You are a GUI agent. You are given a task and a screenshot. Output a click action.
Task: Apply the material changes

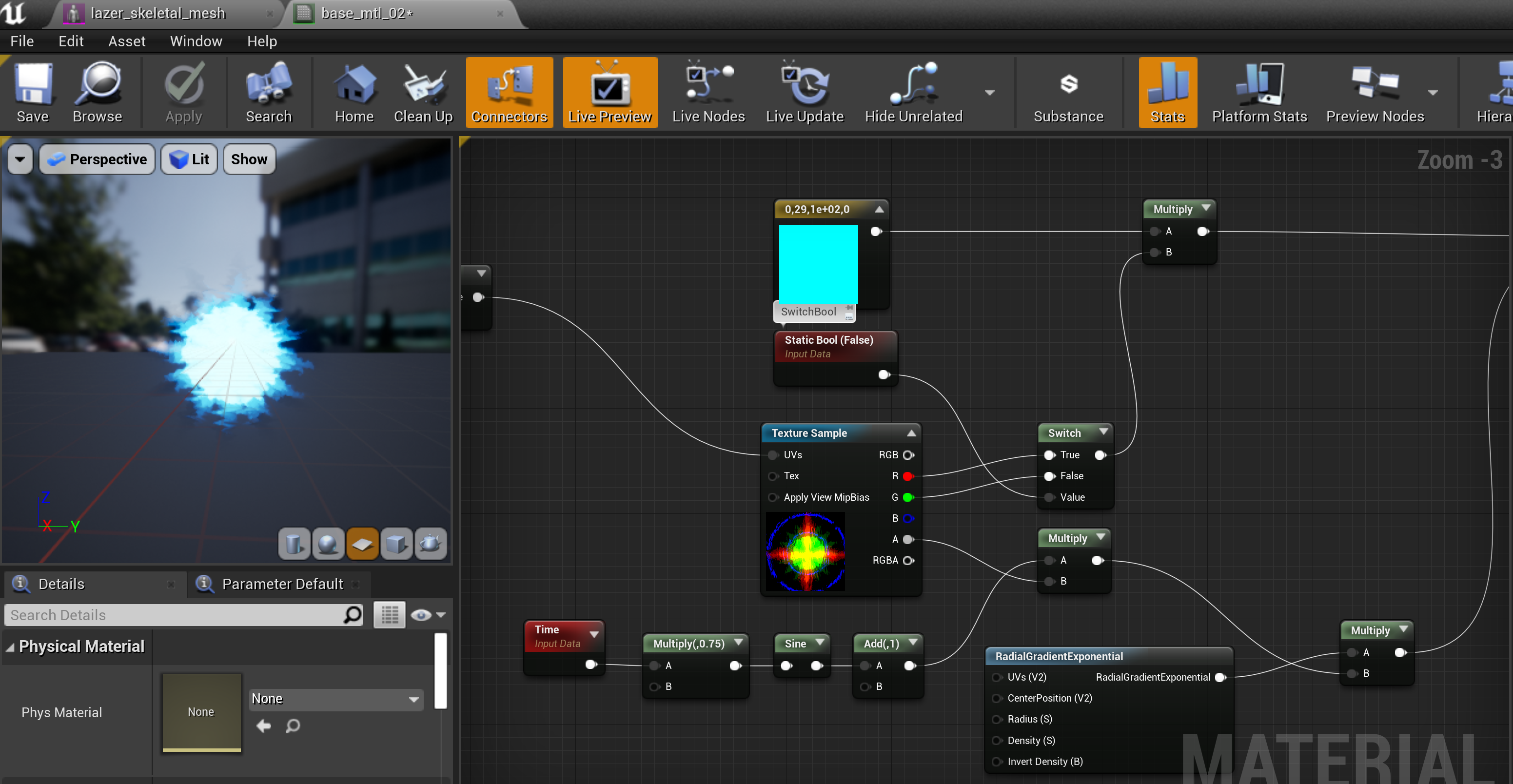(184, 91)
